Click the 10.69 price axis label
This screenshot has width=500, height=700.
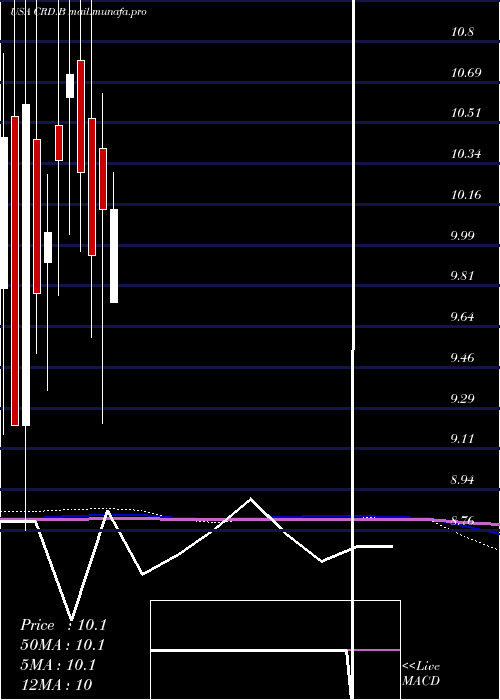click(x=466, y=72)
